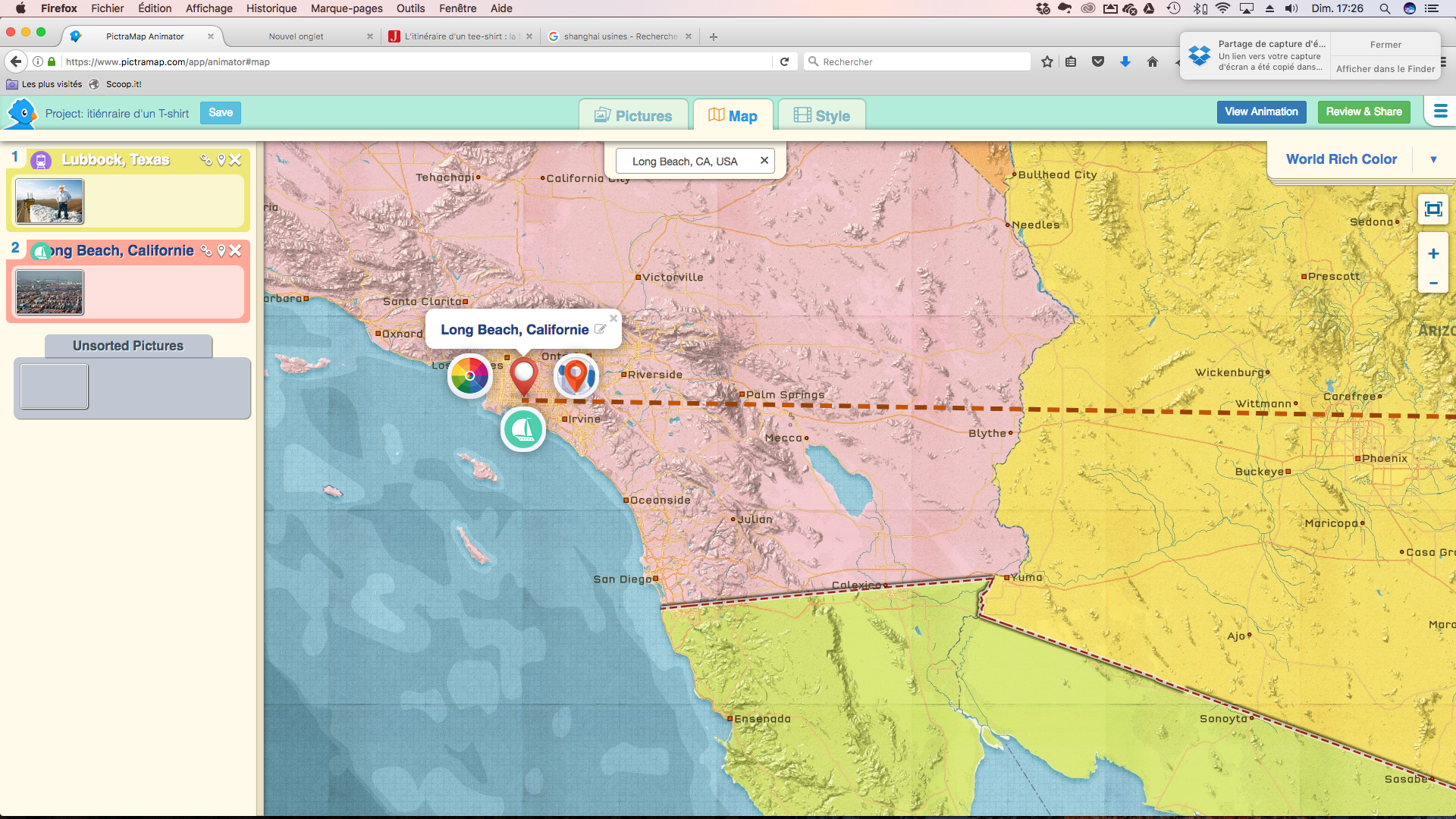The width and height of the screenshot is (1456, 819).
Task: Save the project with the Save button
Action: coord(221,113)
